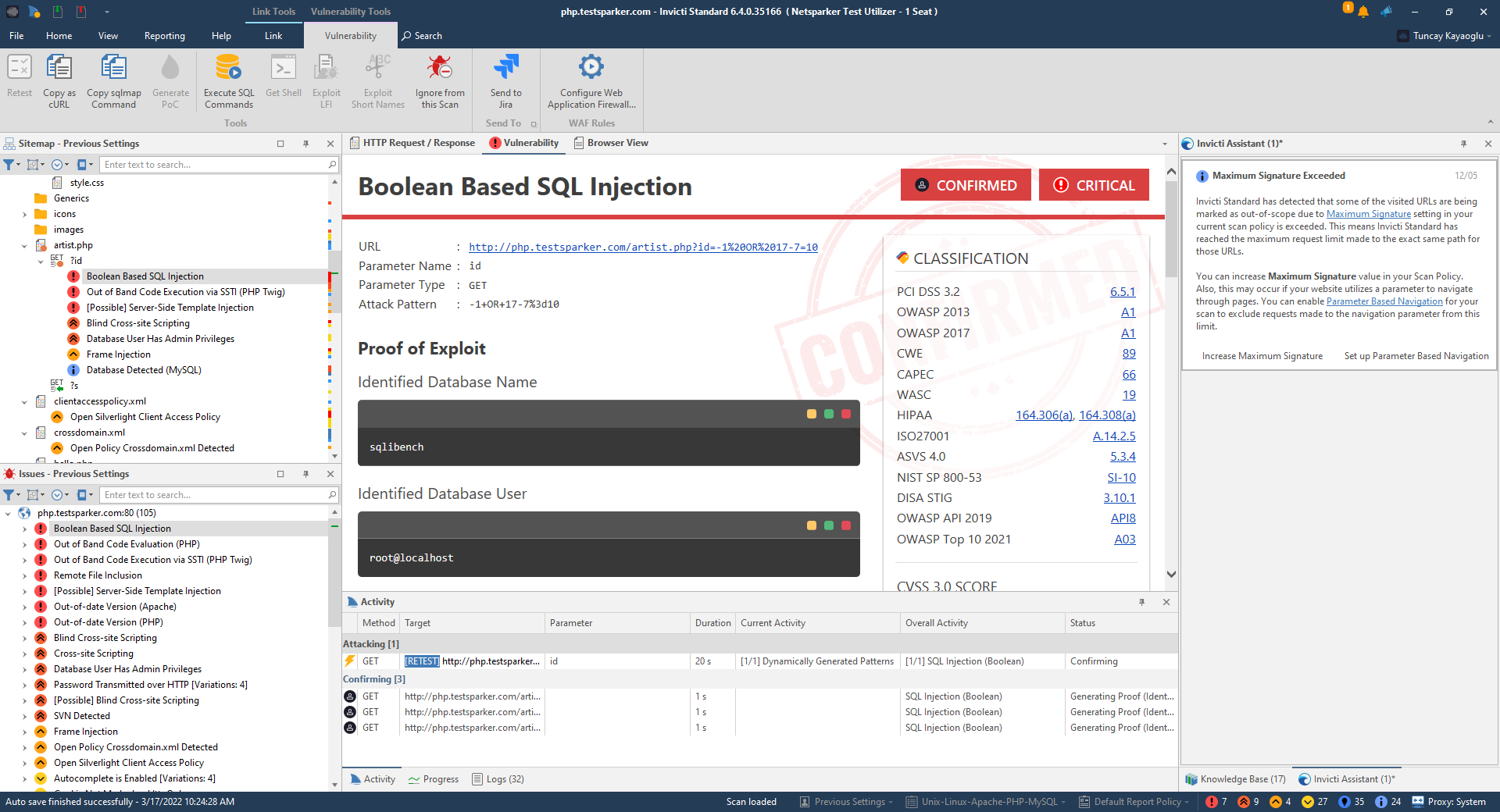Expand Out of Band Code Evaluation (PHP) issue

point(24,544)
